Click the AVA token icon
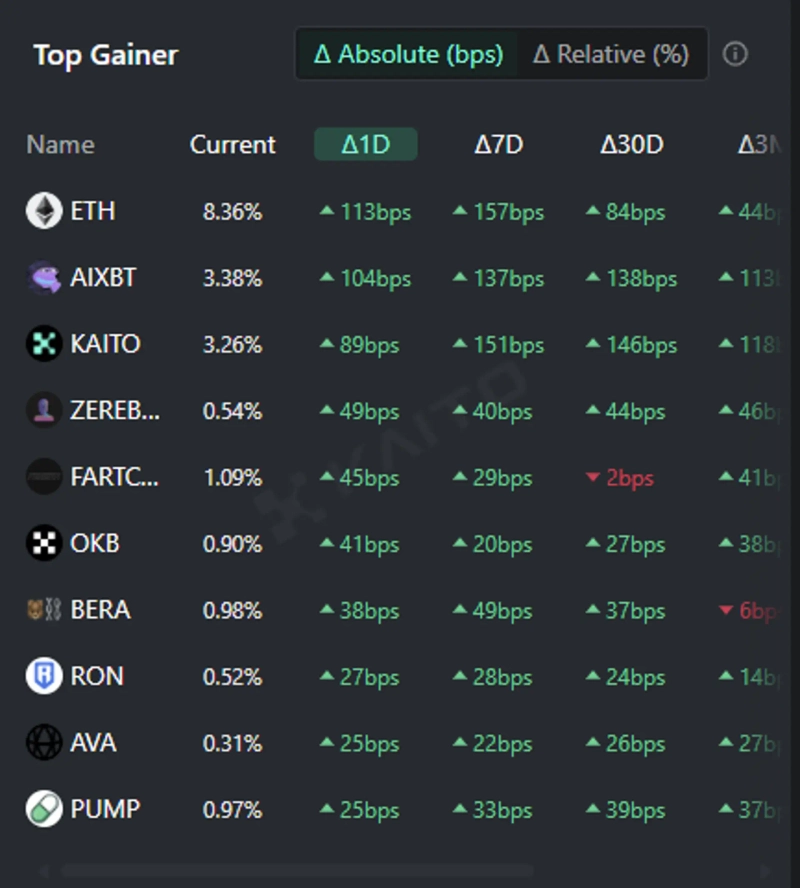Viewport: 800px width, 888px height. tap(44, 743)
